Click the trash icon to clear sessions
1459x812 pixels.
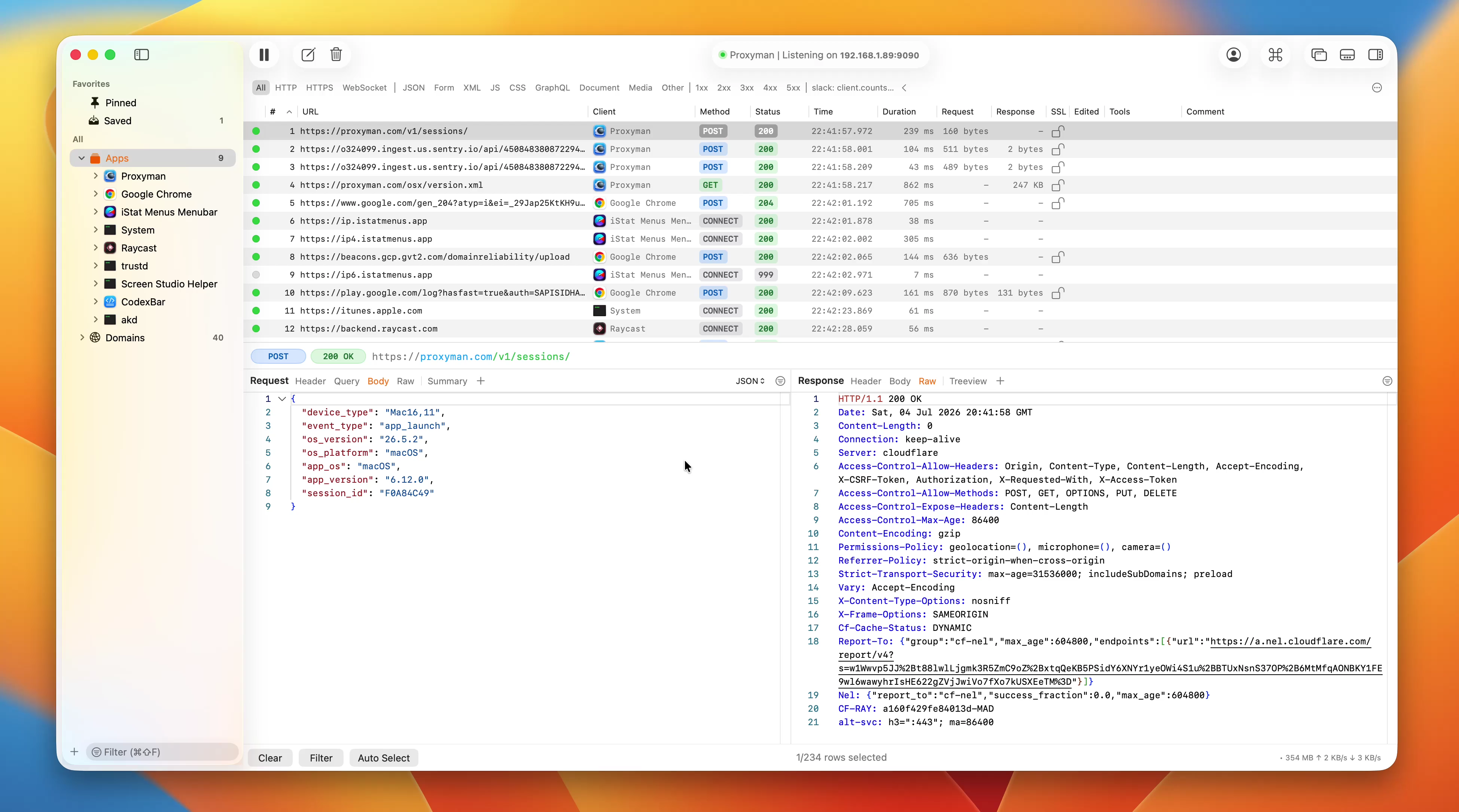[336, 54]
